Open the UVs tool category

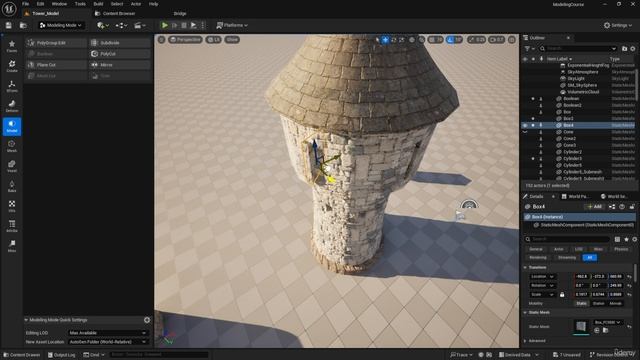coord(12,206)
